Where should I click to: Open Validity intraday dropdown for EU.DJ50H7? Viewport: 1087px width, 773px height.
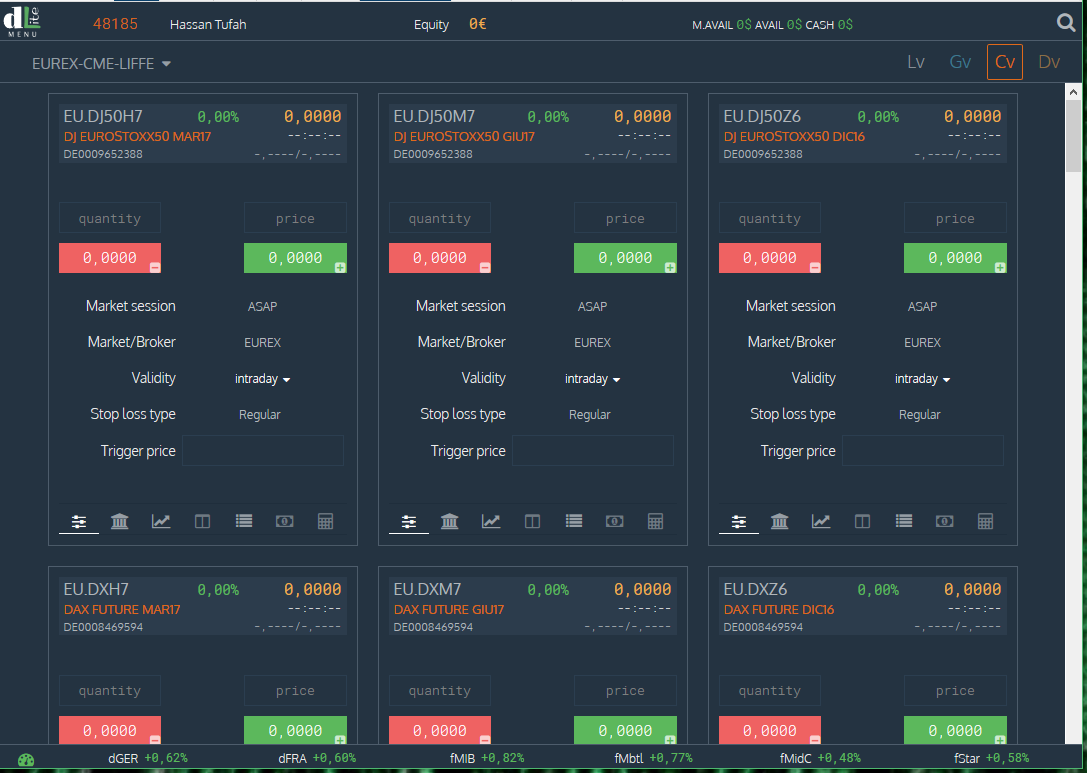tap(262, 379)
